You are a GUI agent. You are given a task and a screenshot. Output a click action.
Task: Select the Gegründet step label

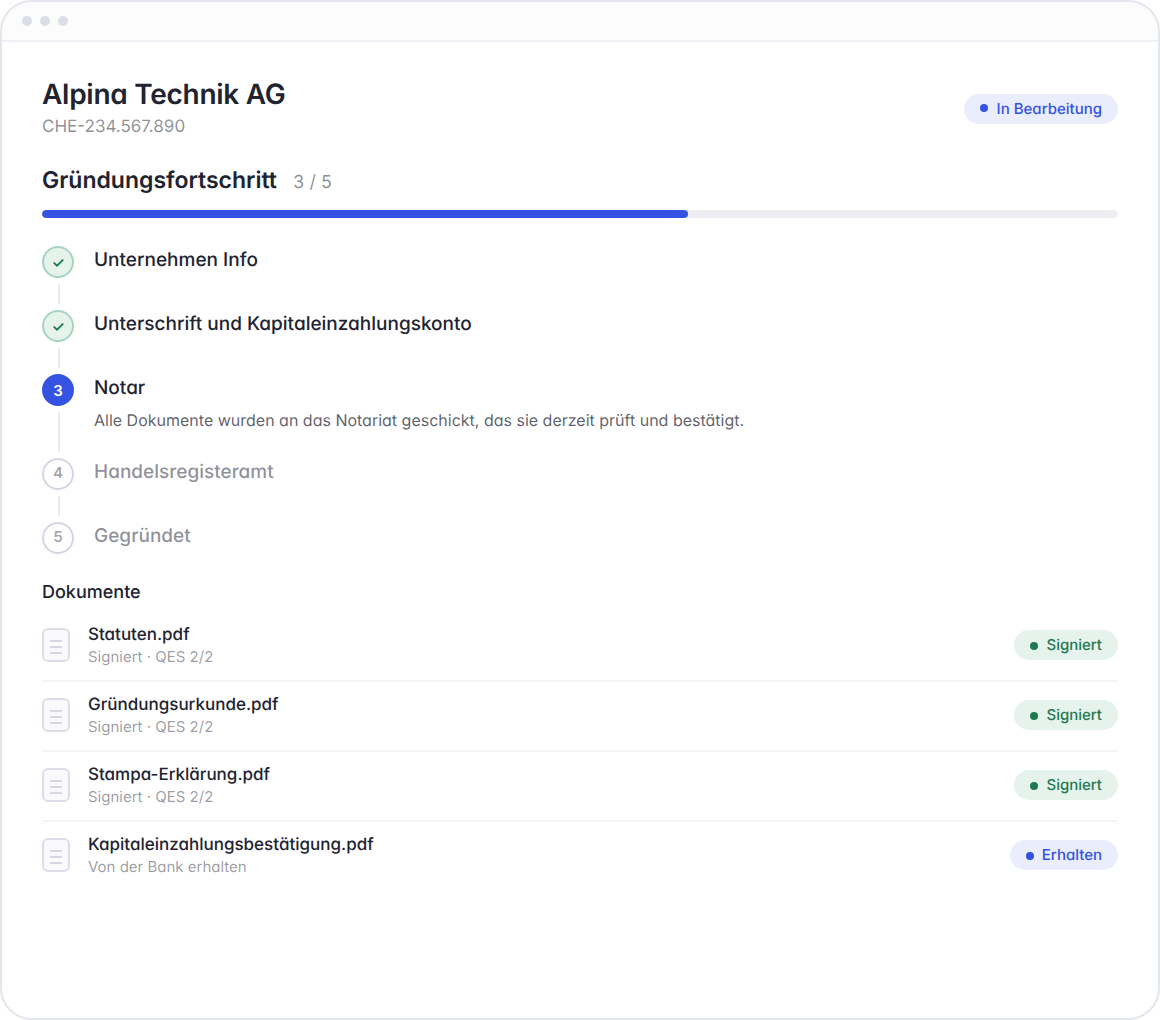pyautogui.click(x=142, y=536)
